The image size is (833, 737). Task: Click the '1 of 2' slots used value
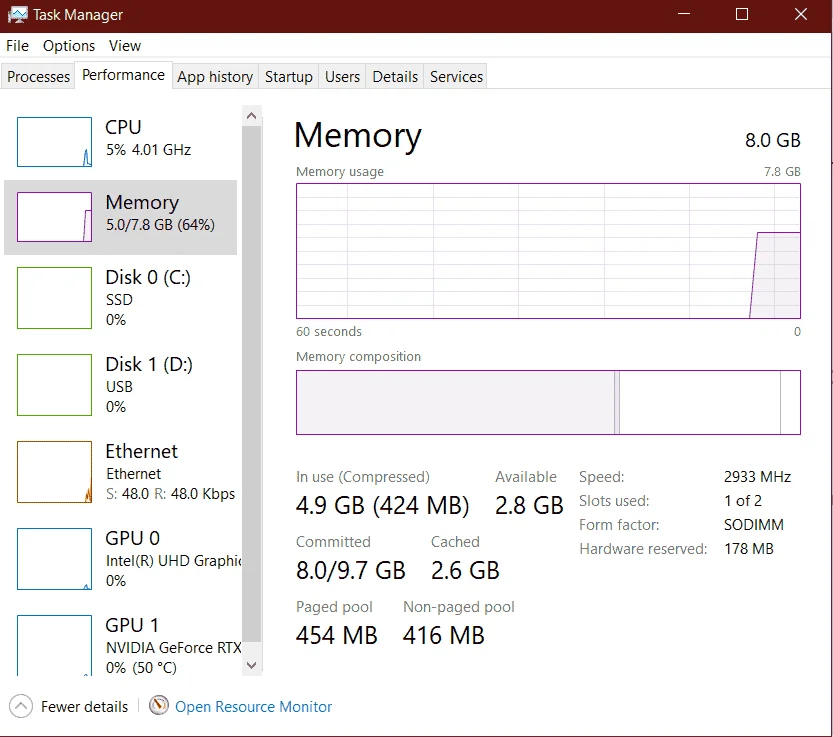pyautogui.click(x=743, y=501)
